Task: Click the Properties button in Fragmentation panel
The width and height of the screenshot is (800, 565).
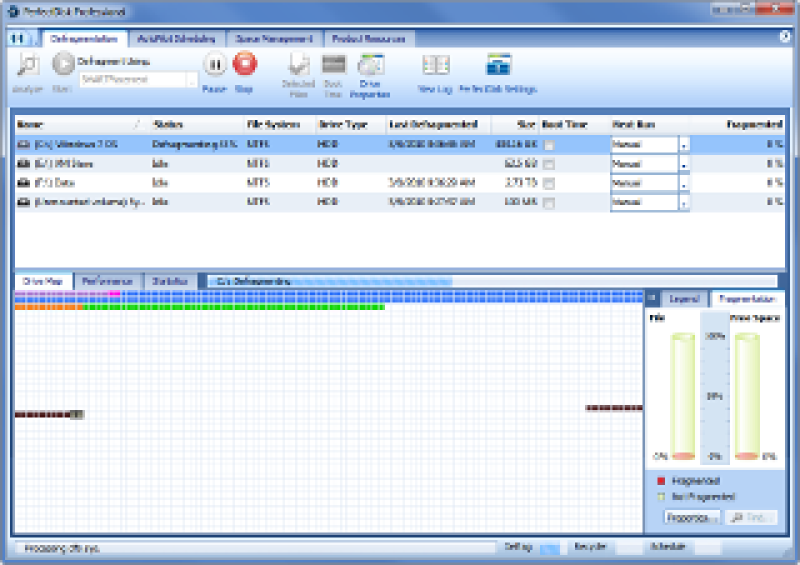Action: pyautogui.click(x=692, y=517)
